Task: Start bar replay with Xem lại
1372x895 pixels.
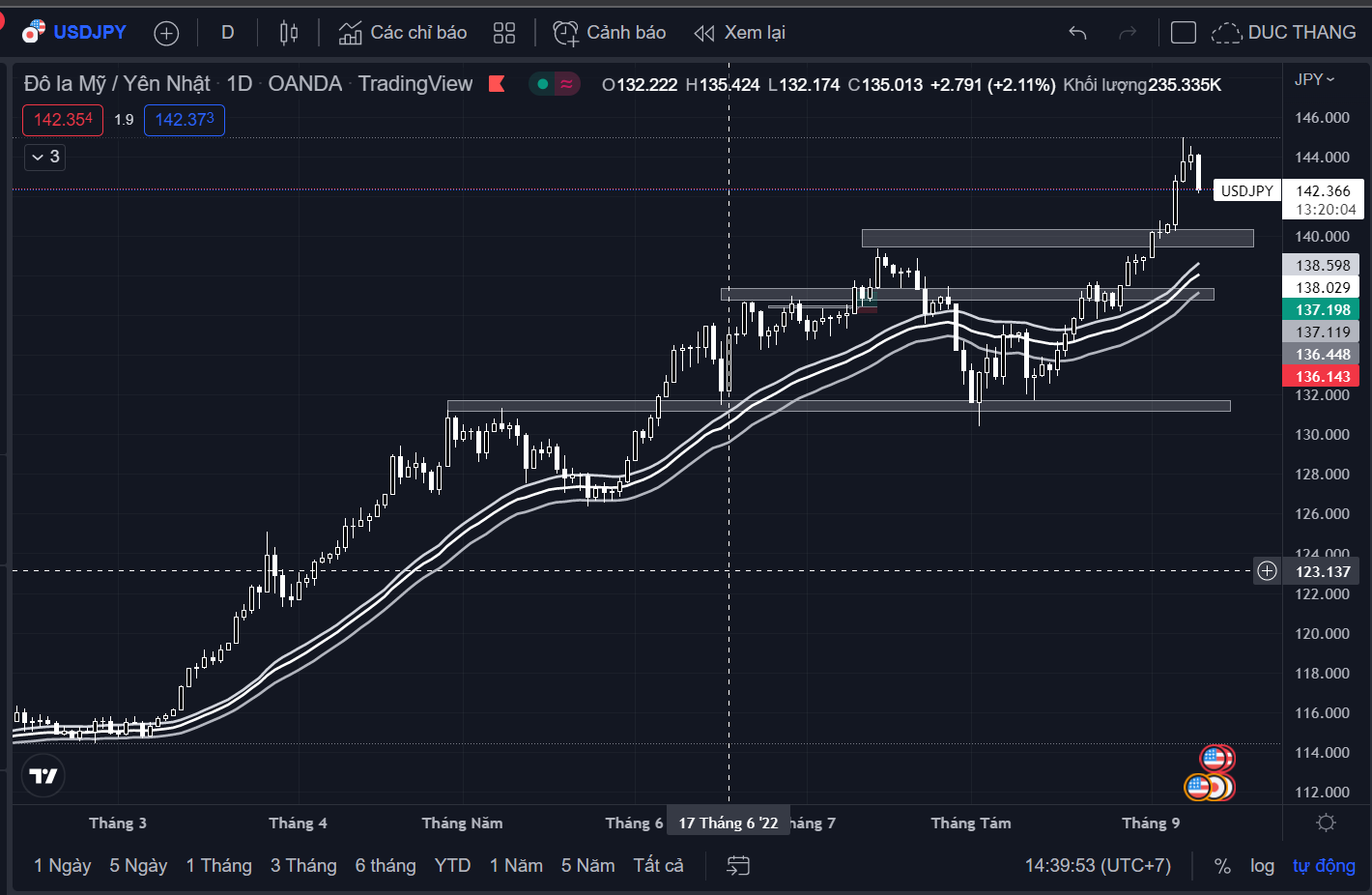Action: 740,33
